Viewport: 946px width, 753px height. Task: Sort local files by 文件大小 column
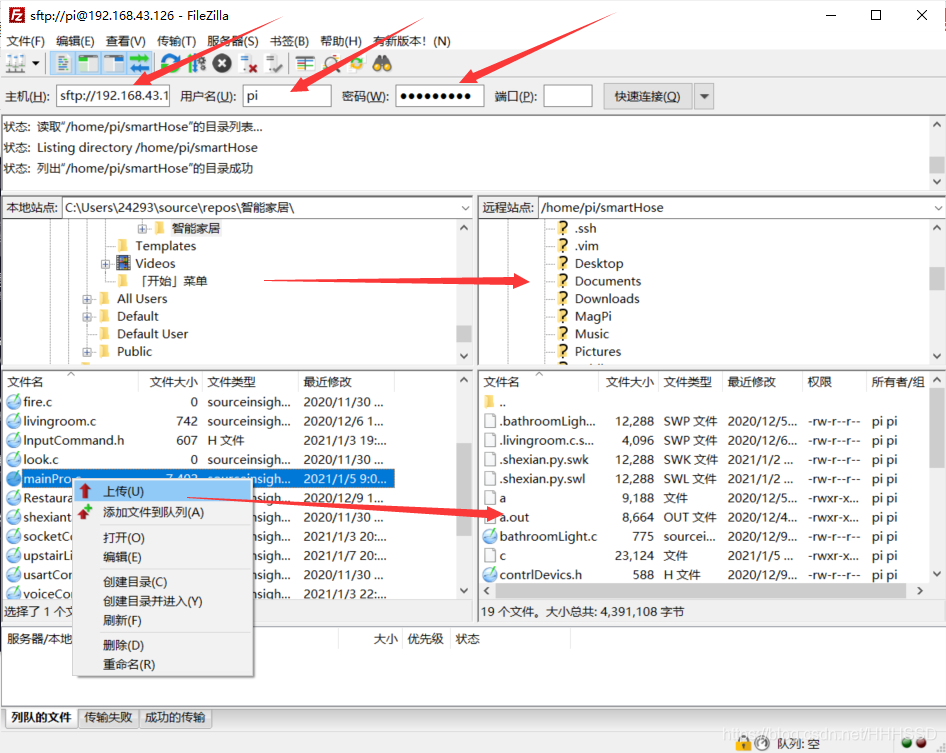click(x=173, y=382)
